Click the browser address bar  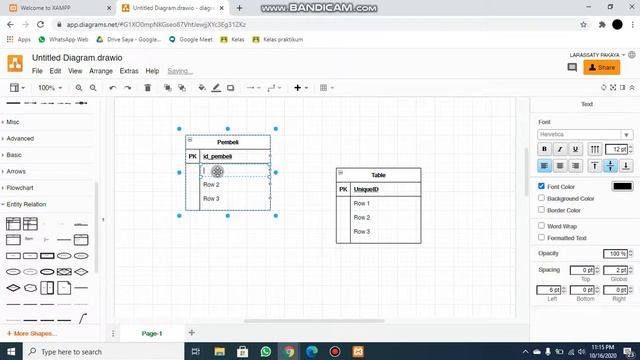pos(314,24)
